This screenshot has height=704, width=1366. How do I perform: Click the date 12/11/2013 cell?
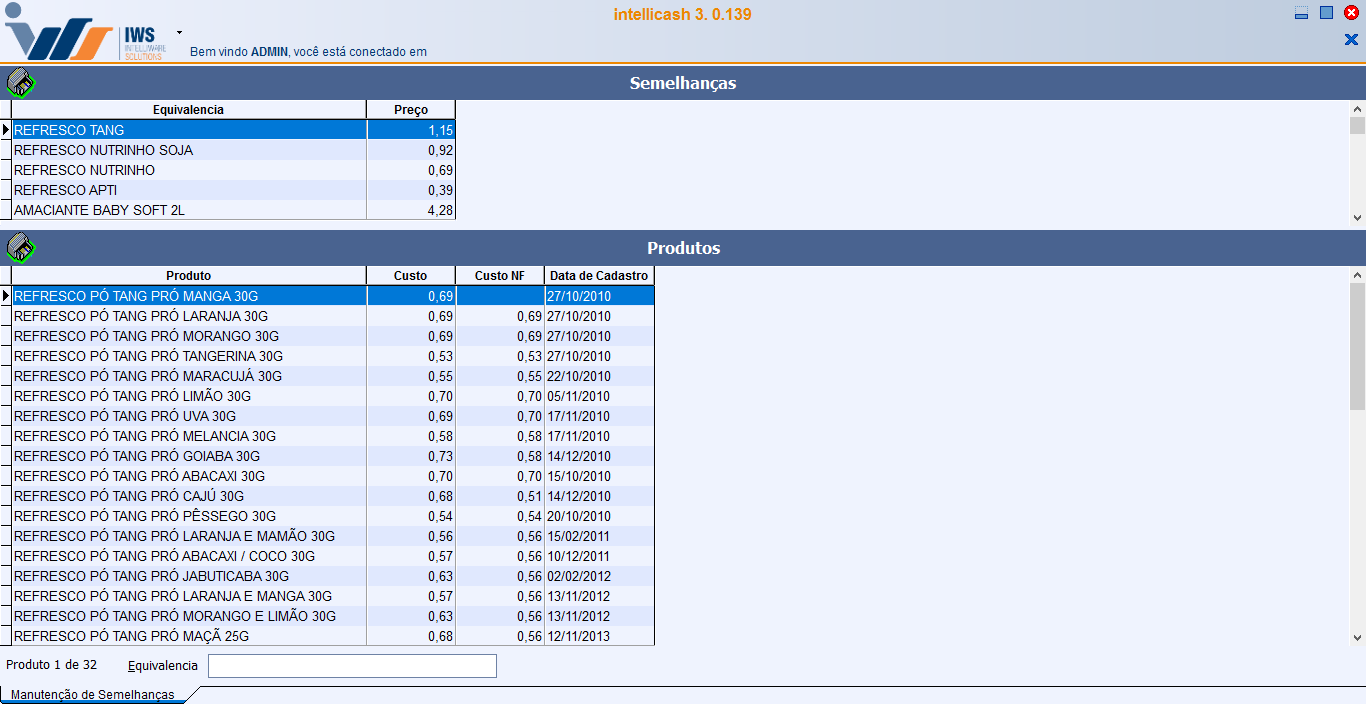coord(599,636)
